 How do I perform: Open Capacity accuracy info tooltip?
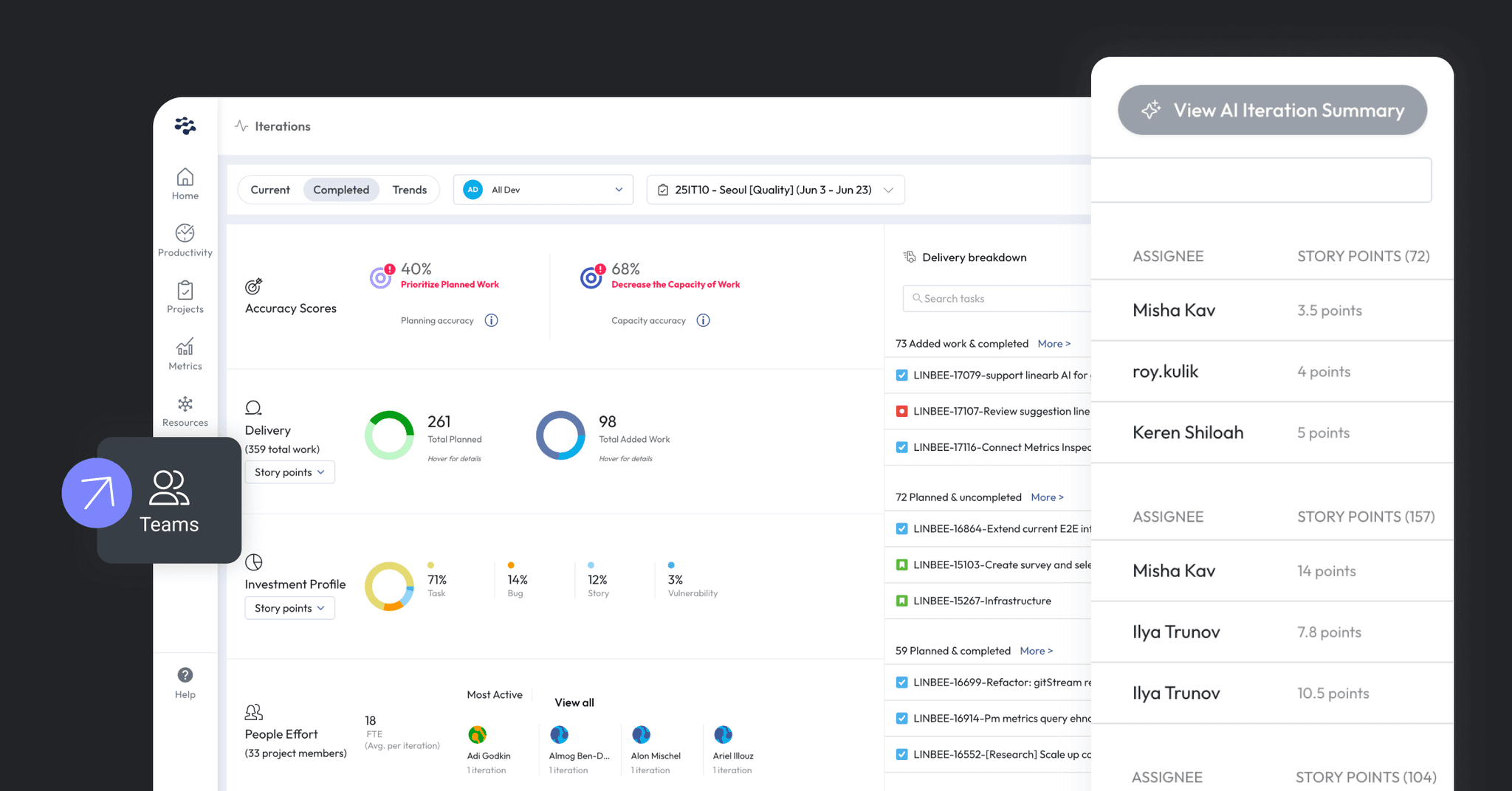click(703, 320)
